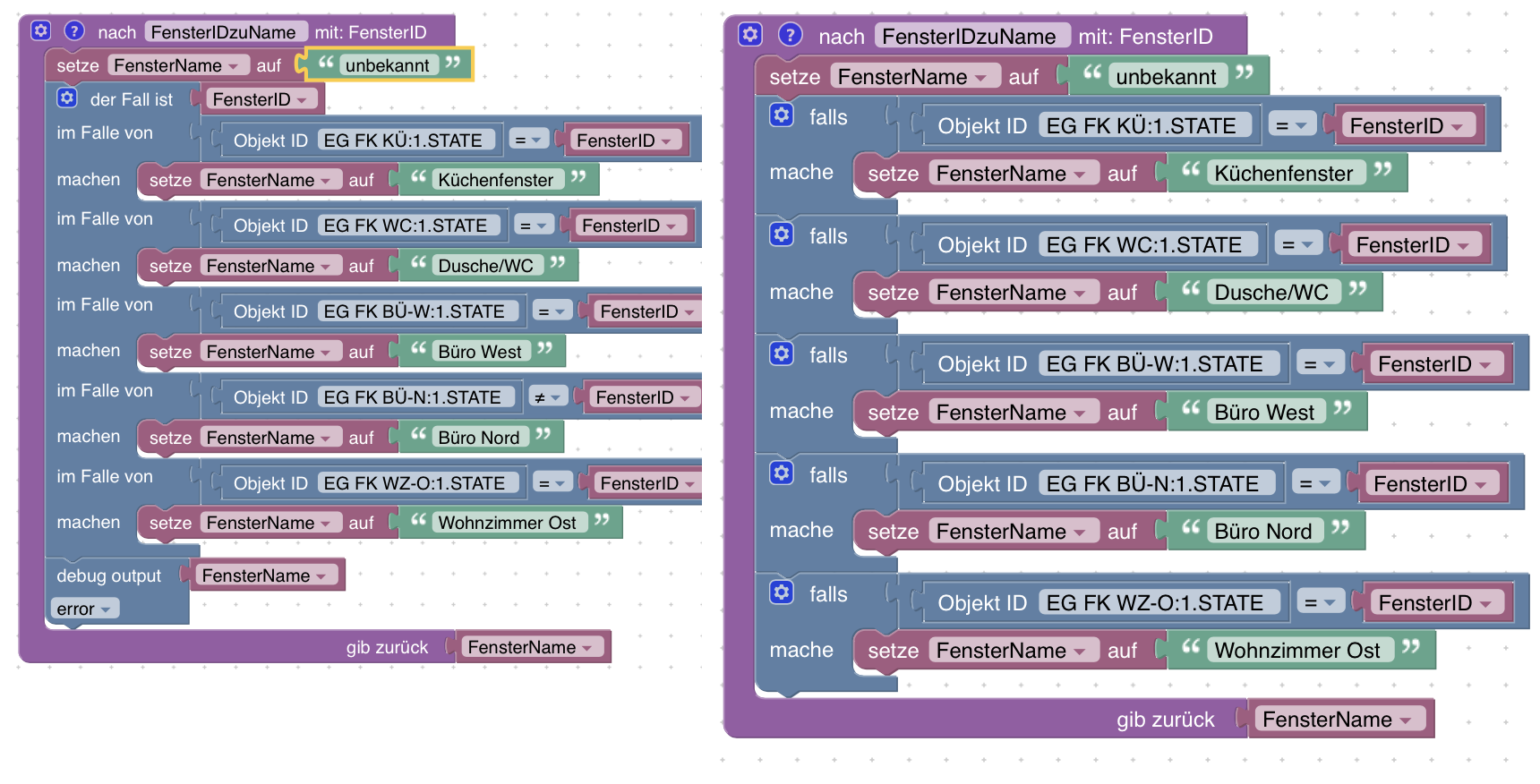Open gear mutator on right FensterIDzuName function block
The height and width of the screenshot is (784, 1540).
point(750,35)
